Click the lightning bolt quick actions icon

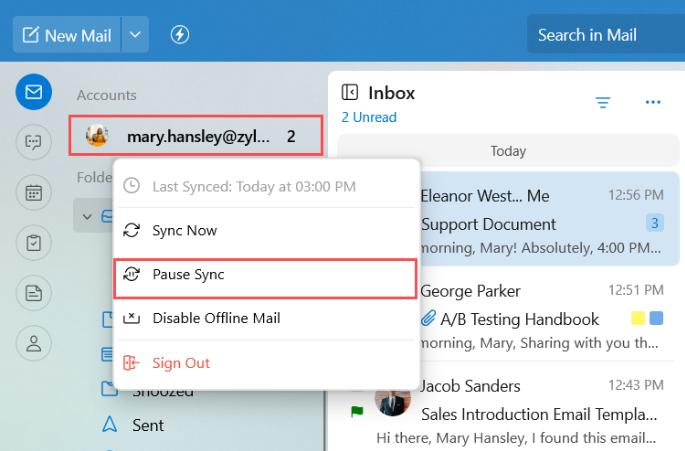180,35
